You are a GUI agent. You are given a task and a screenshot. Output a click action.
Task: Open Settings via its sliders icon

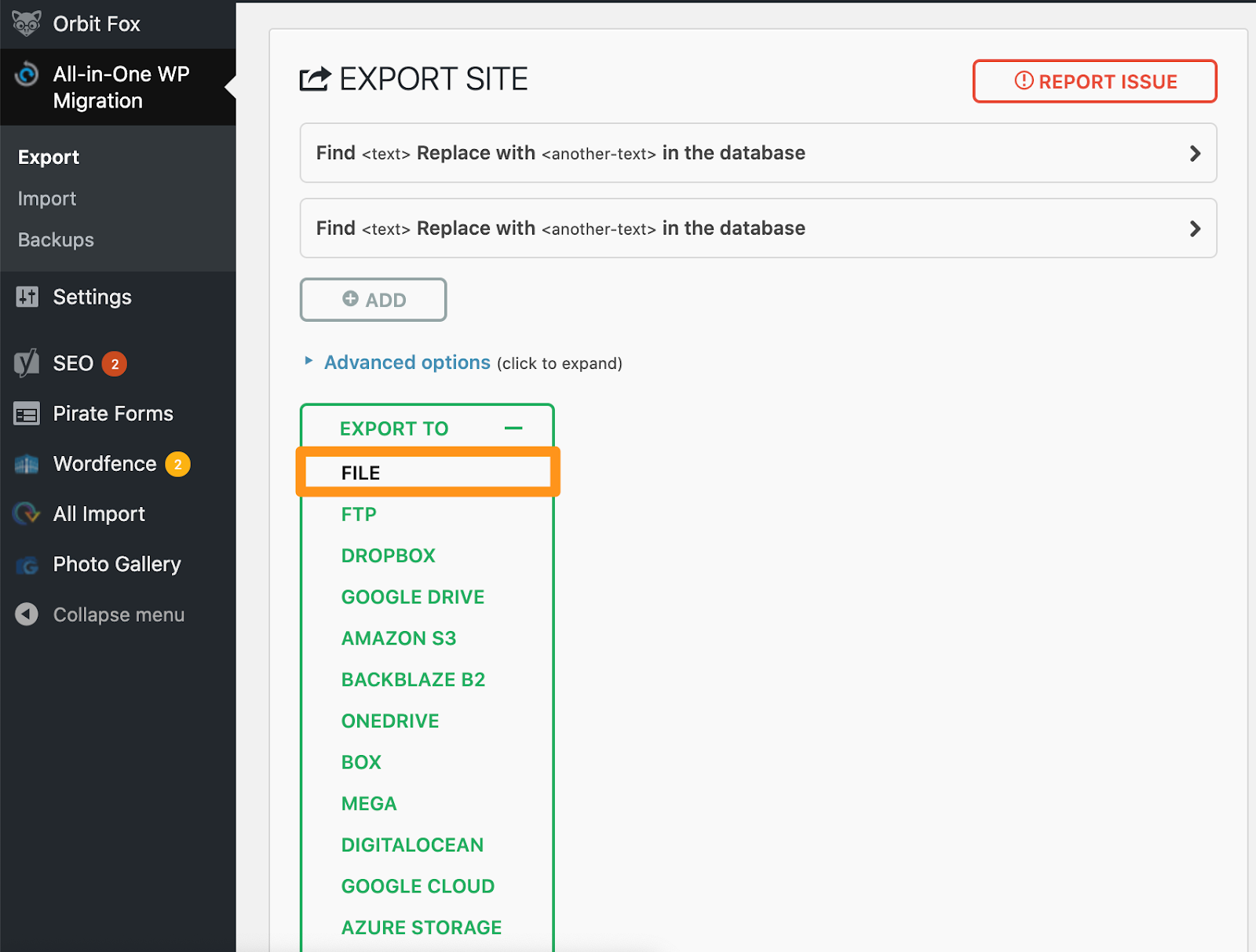click(x=26, y=297)
